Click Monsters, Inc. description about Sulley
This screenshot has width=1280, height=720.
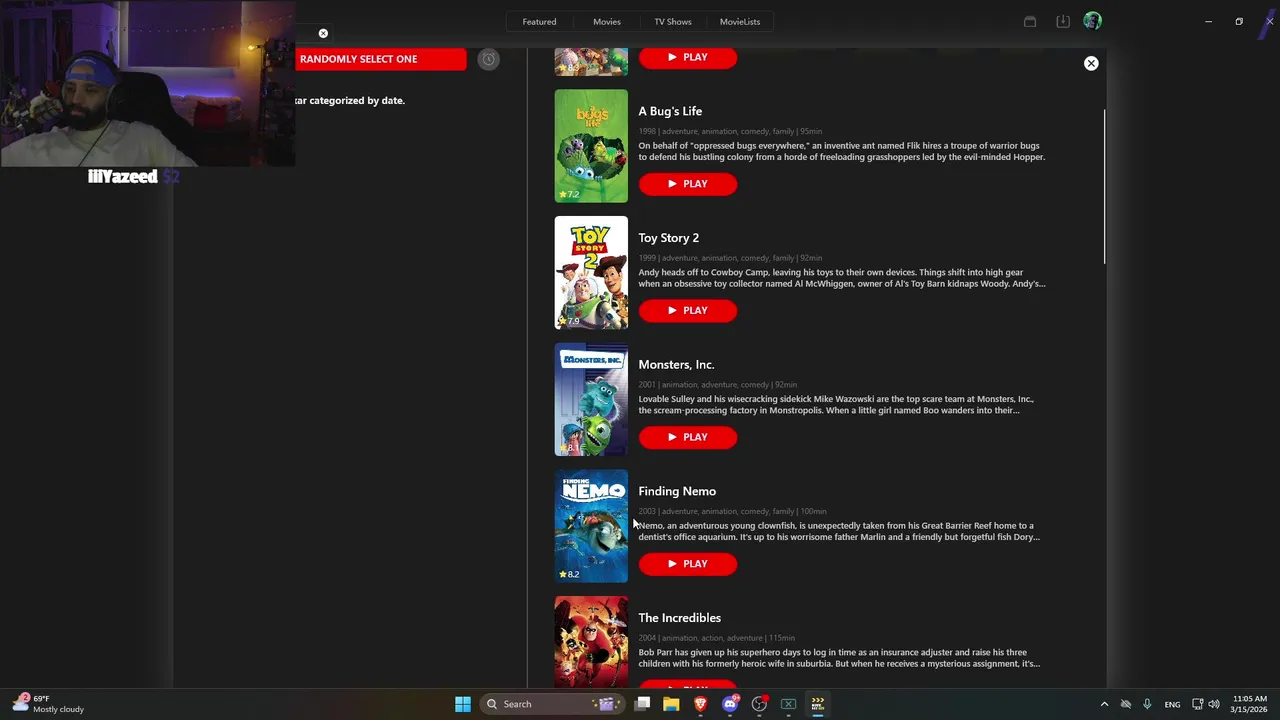836,405
